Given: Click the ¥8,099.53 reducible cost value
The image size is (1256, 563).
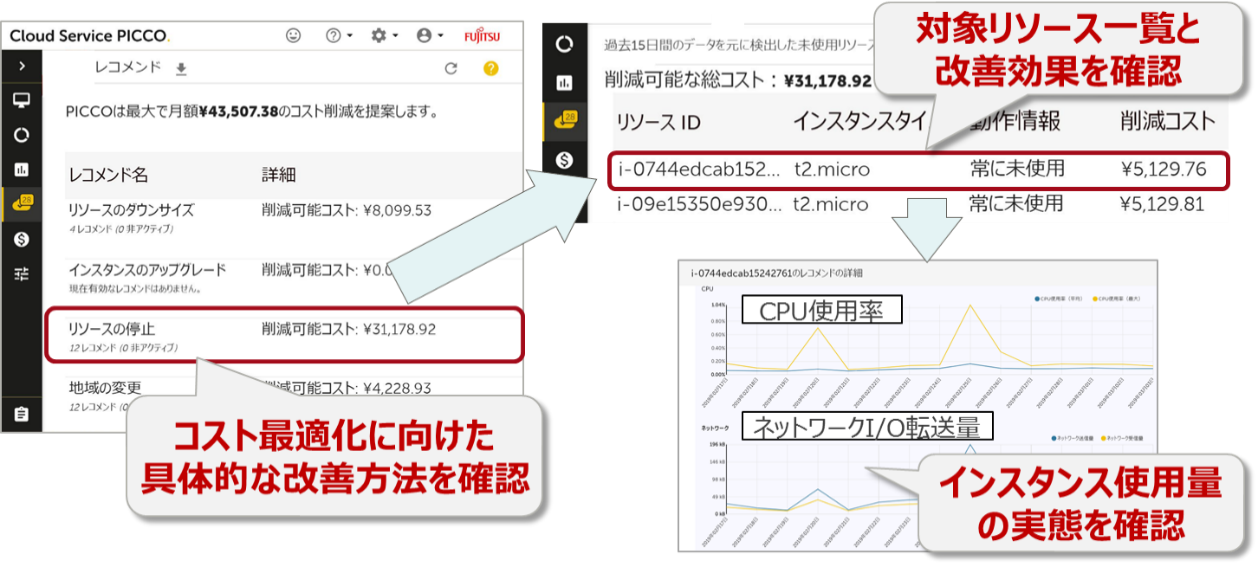Looking at the screenshot, I should [397, 211].
